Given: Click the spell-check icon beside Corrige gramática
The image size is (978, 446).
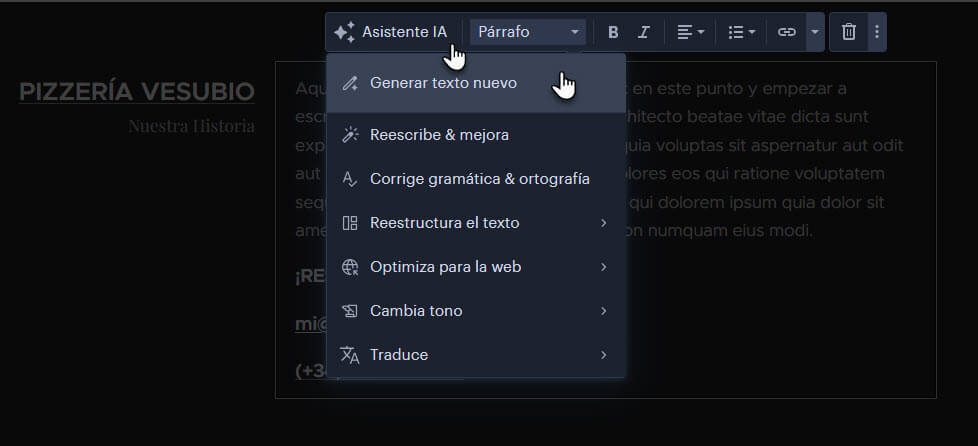Looking at the screenshot, I should (350, 179).
